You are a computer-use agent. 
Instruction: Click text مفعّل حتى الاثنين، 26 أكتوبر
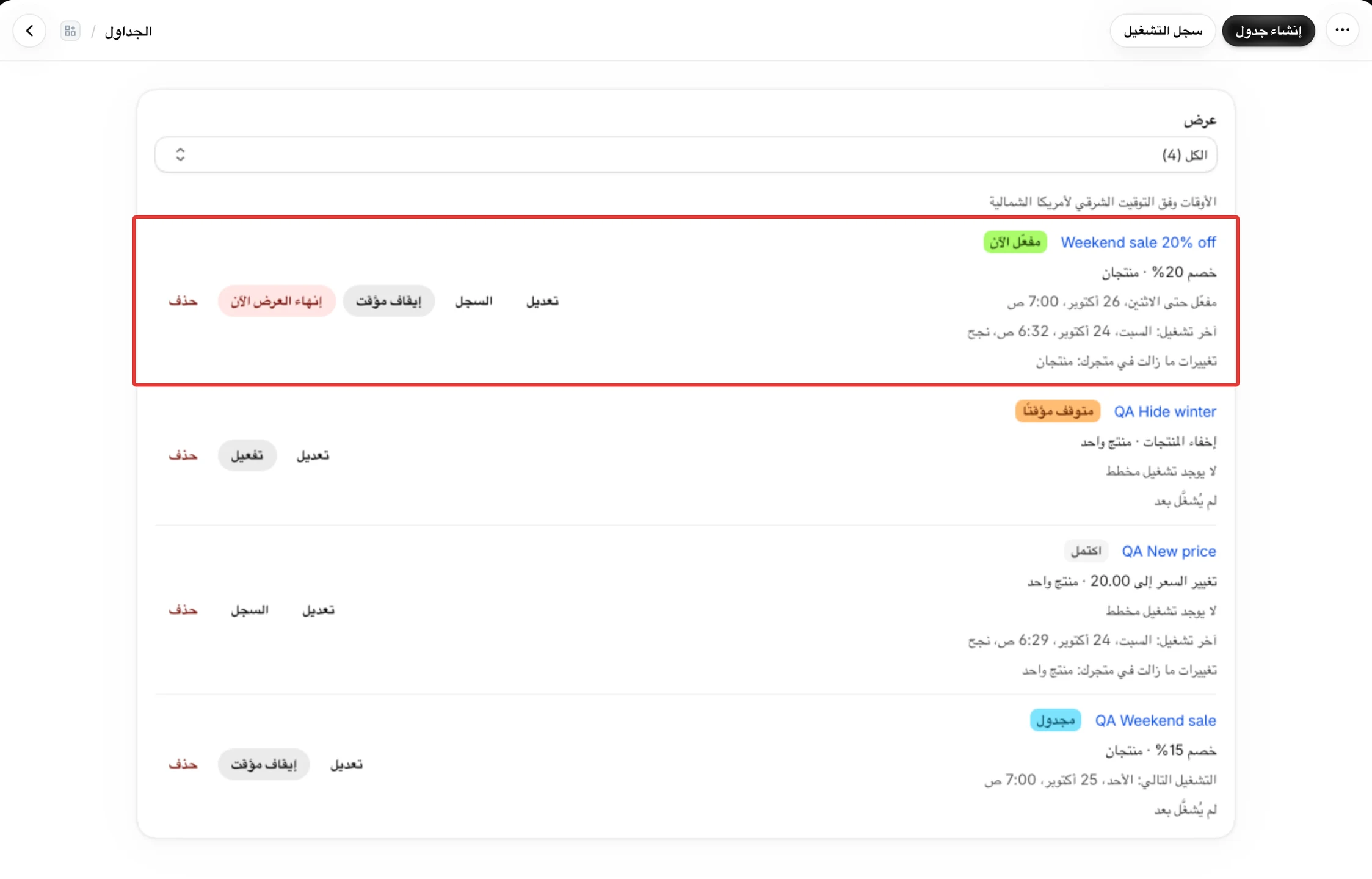1111,302
